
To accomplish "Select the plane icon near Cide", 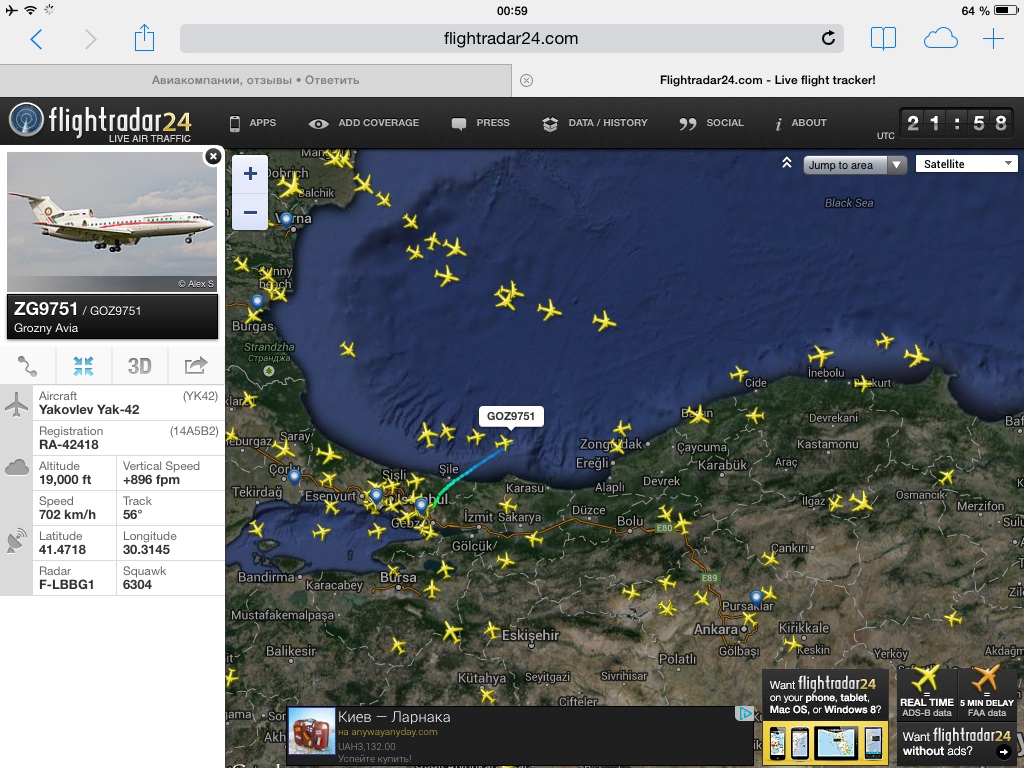I will point(739,374).
